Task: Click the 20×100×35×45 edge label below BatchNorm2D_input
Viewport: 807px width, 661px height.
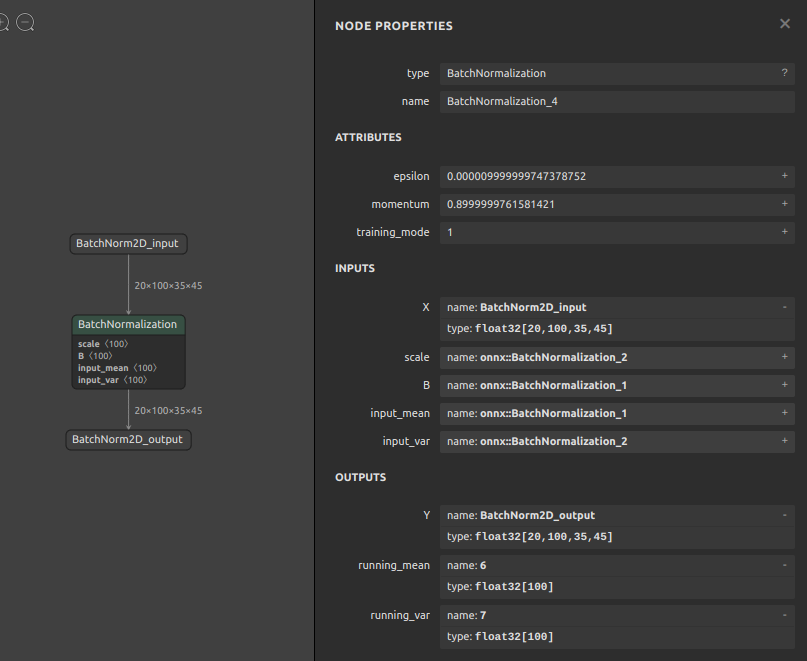Action: click(x=168, y=285)
